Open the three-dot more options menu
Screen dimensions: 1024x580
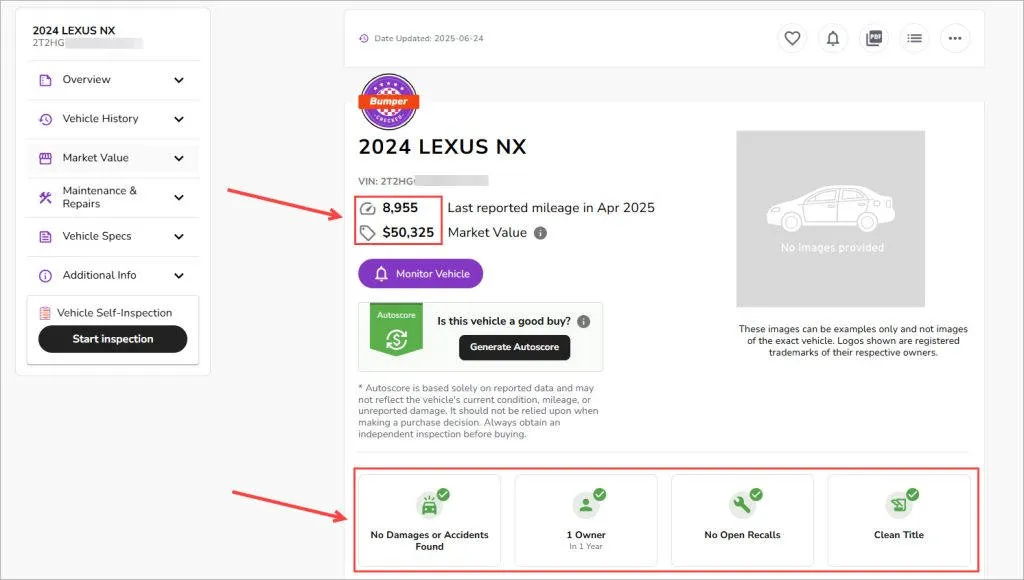point(955,39)
